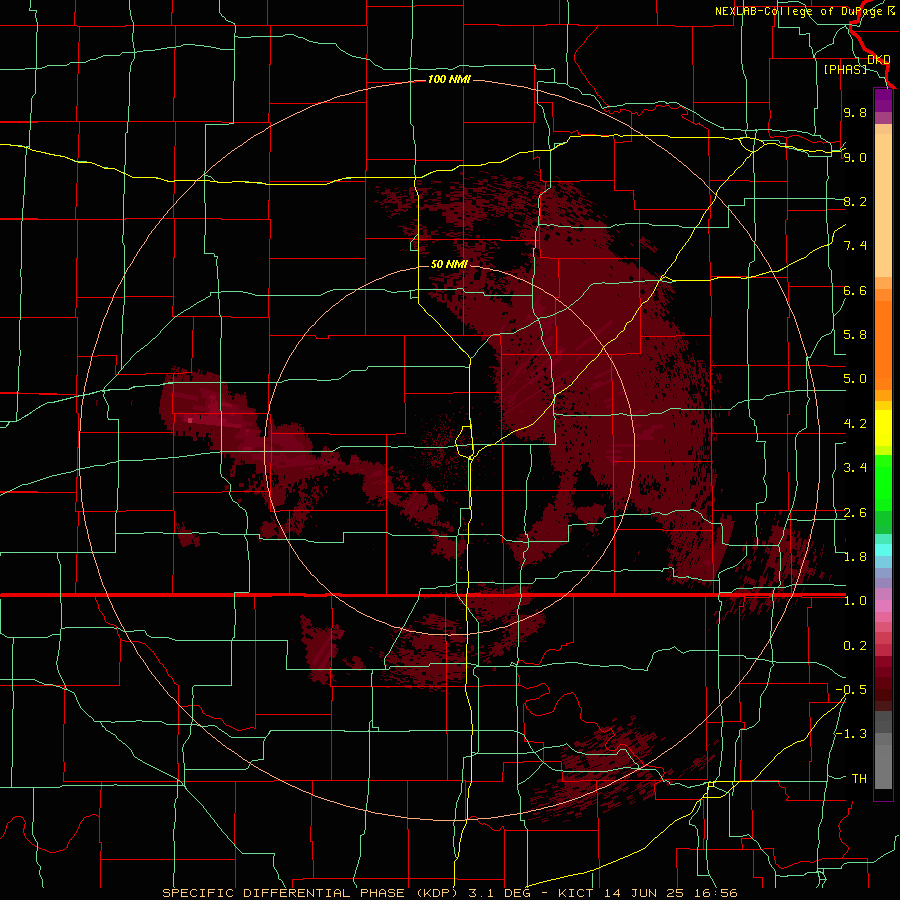
Task: Pick the yellow swatch on the color bar
Action: click(x=883, y=428)
